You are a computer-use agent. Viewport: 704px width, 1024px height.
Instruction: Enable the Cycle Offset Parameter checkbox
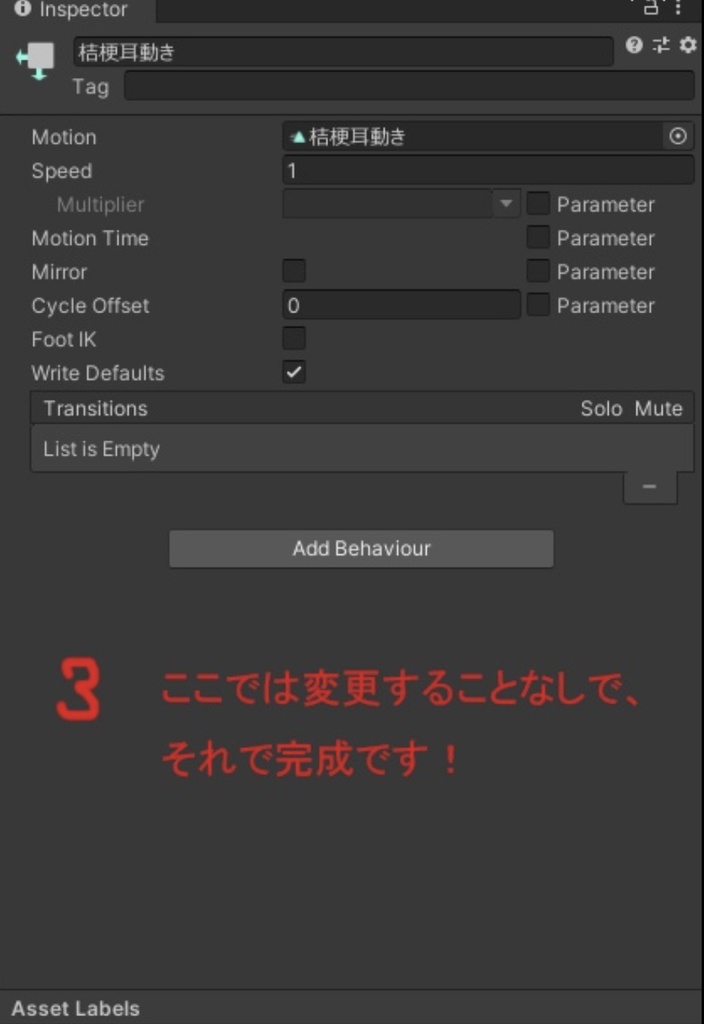538,304
